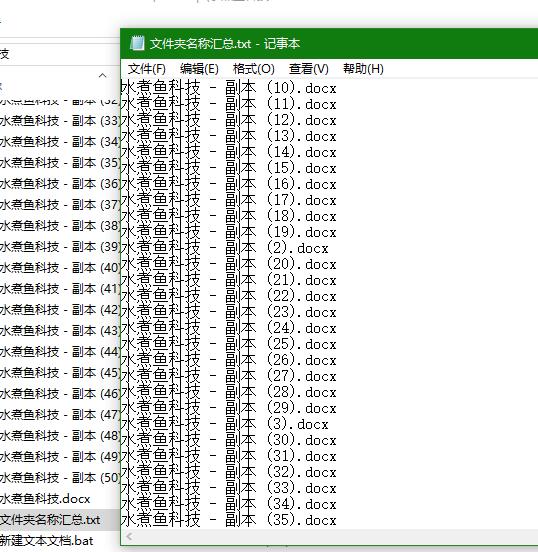Click Notepad line 副本 (34).docx
This screenshot has height=552, width=538.
[229, 504]
